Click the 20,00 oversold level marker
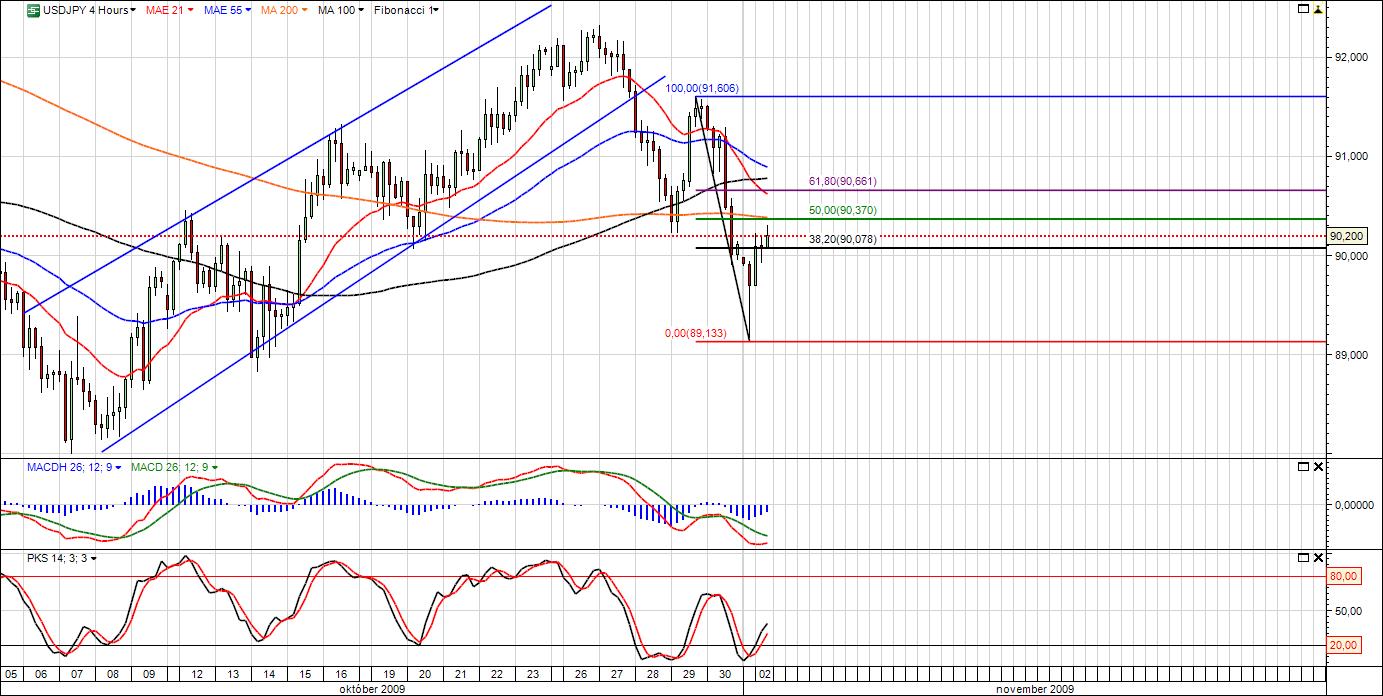This screenshot has width=1383, height=696. coord(1343,645)
